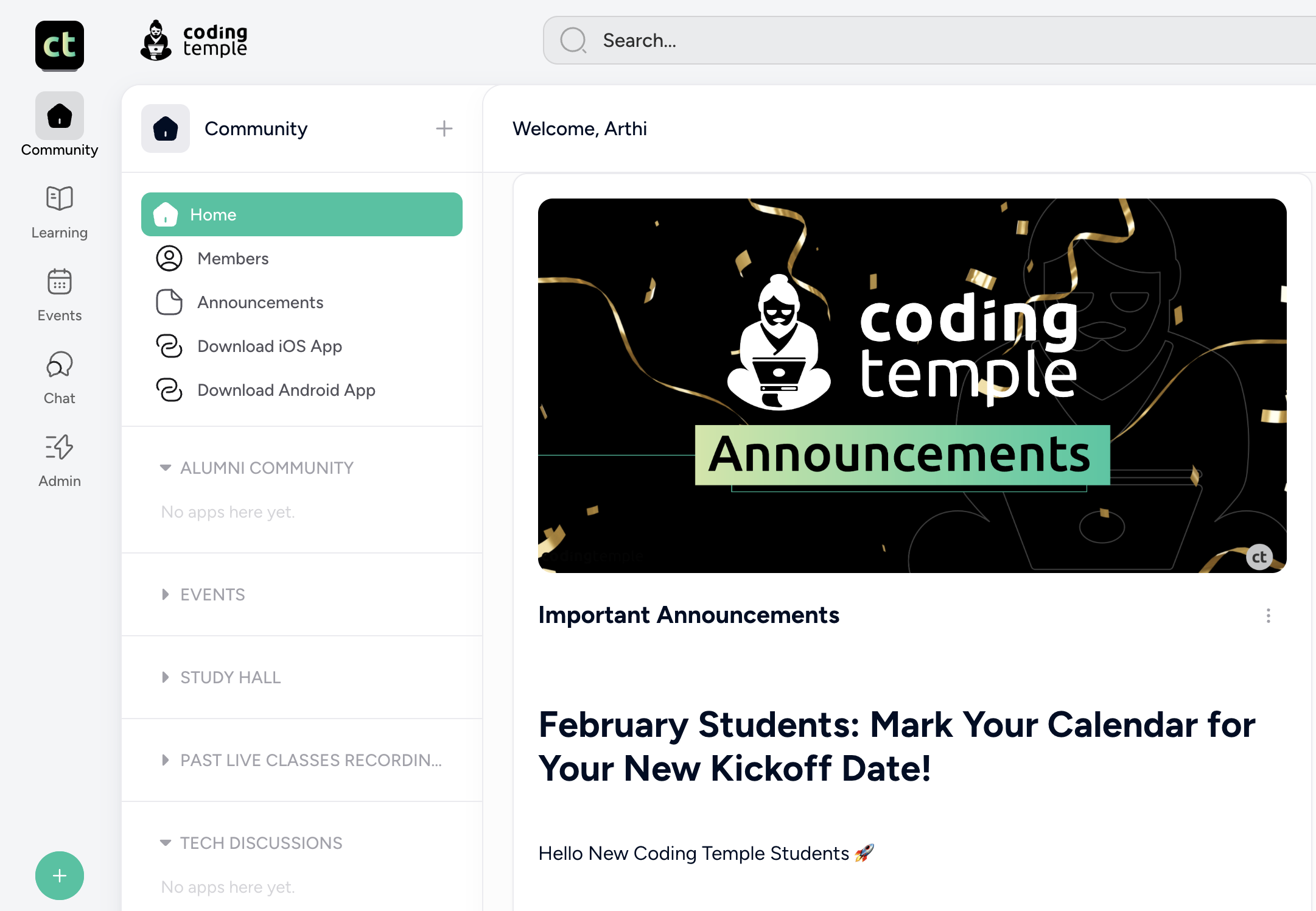Screen dimensions: 1316x911
Task: Select the Events calendar icon in sidebar
Action: pyautogui.click(x=59, y=281)
